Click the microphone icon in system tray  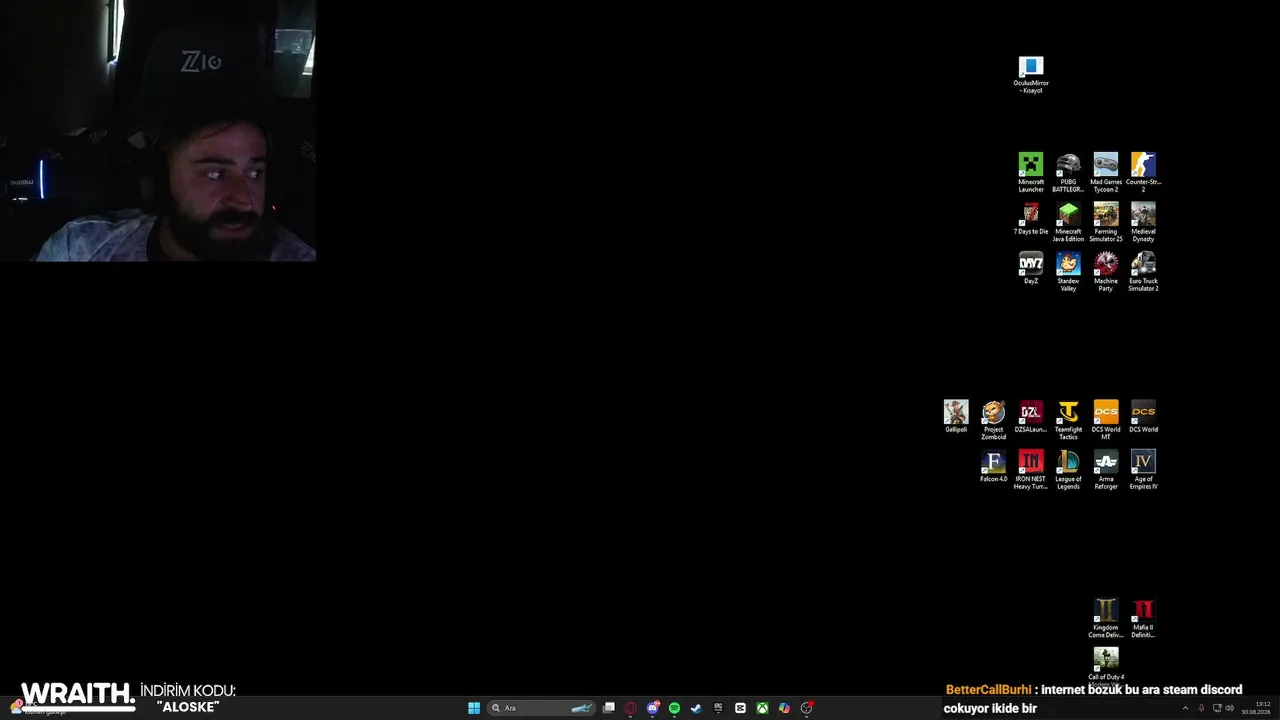[x=1201, y=708]
